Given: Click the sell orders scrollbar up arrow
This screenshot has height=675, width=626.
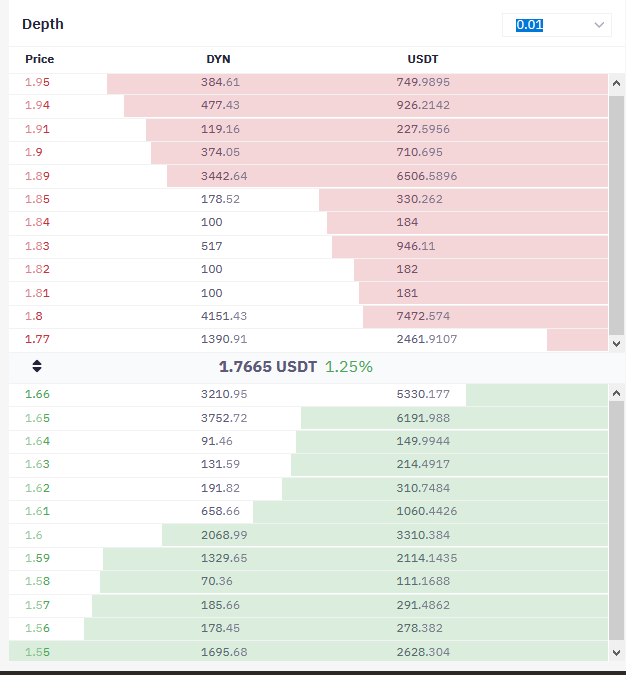Looking at the screenshot, I should click(617, 84).
